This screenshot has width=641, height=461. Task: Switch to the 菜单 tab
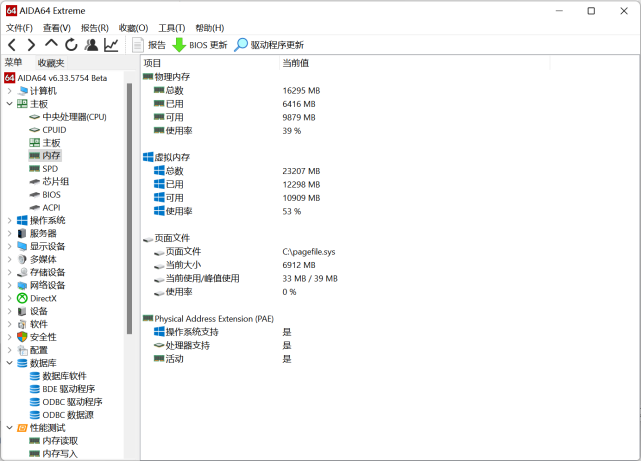tap(13, 63)
